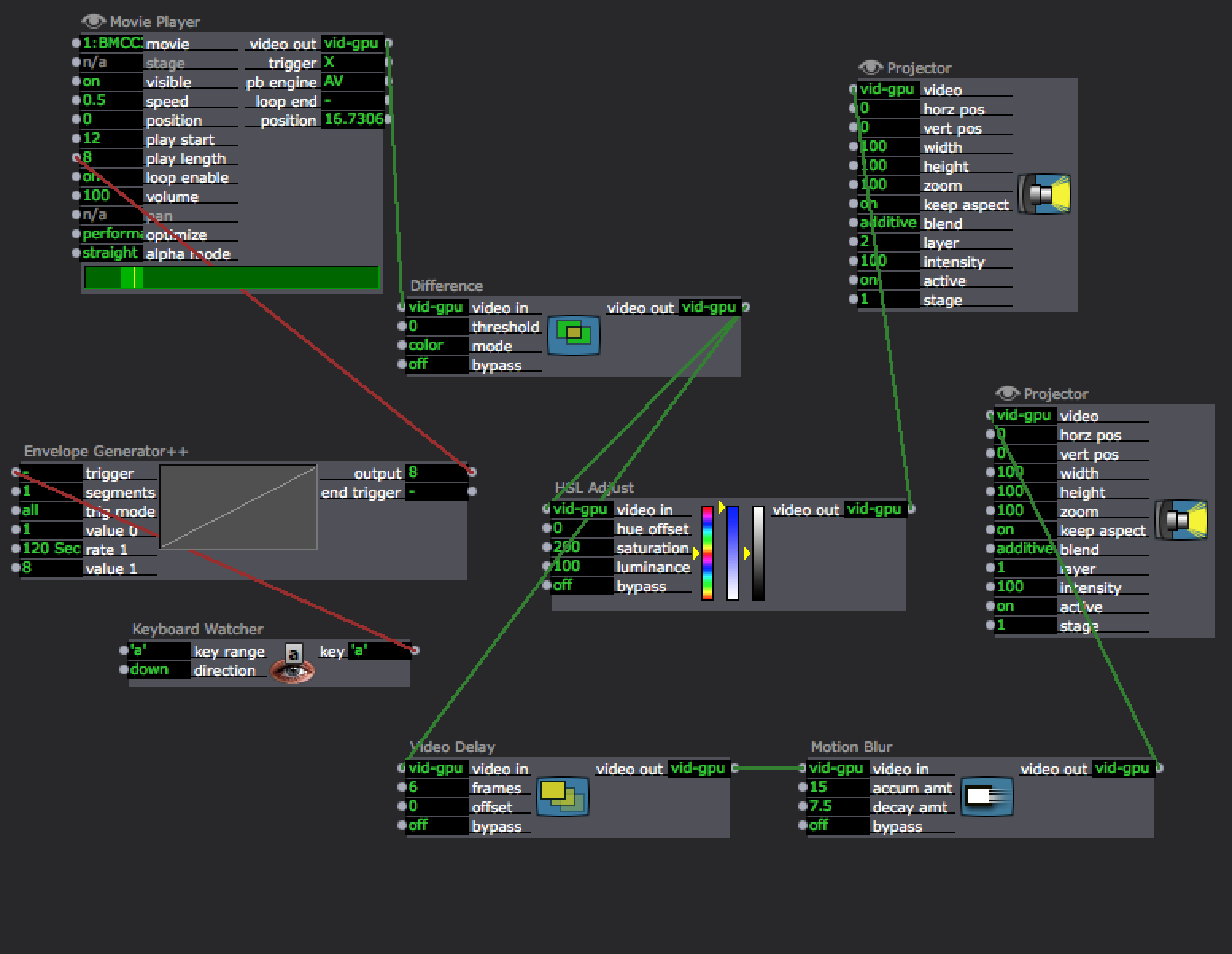This screenshot has height=954, width=1232.
Task: Click the Difference actor's overlapping rectangles icon
Action: tap(573, 335)
